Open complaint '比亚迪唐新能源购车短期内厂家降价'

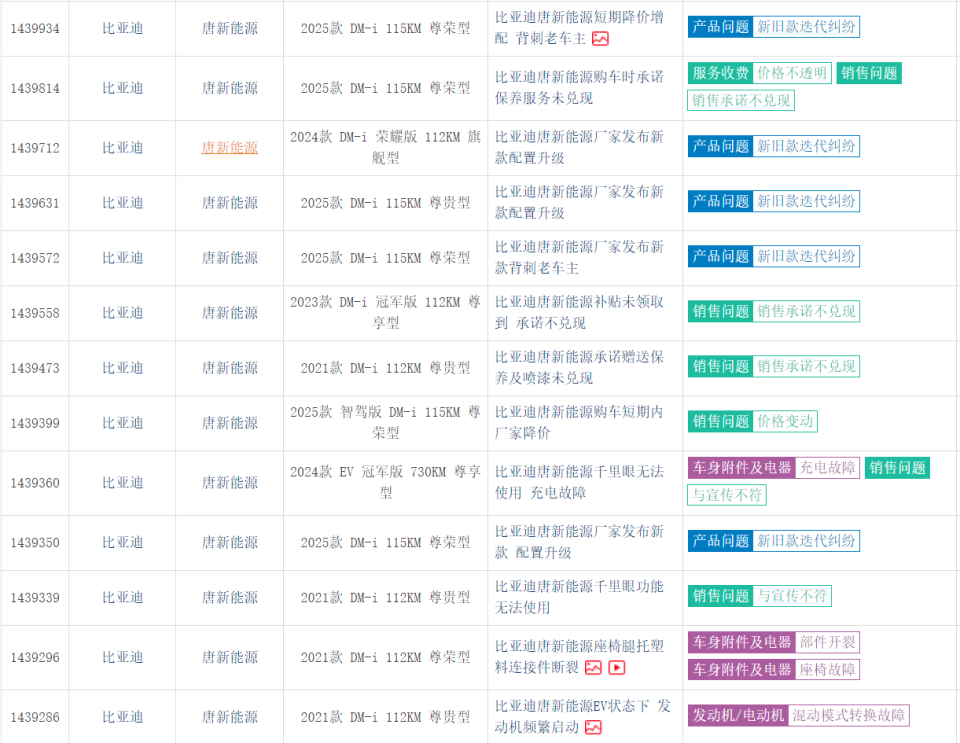pyautogui.click(x=579, y=423)
